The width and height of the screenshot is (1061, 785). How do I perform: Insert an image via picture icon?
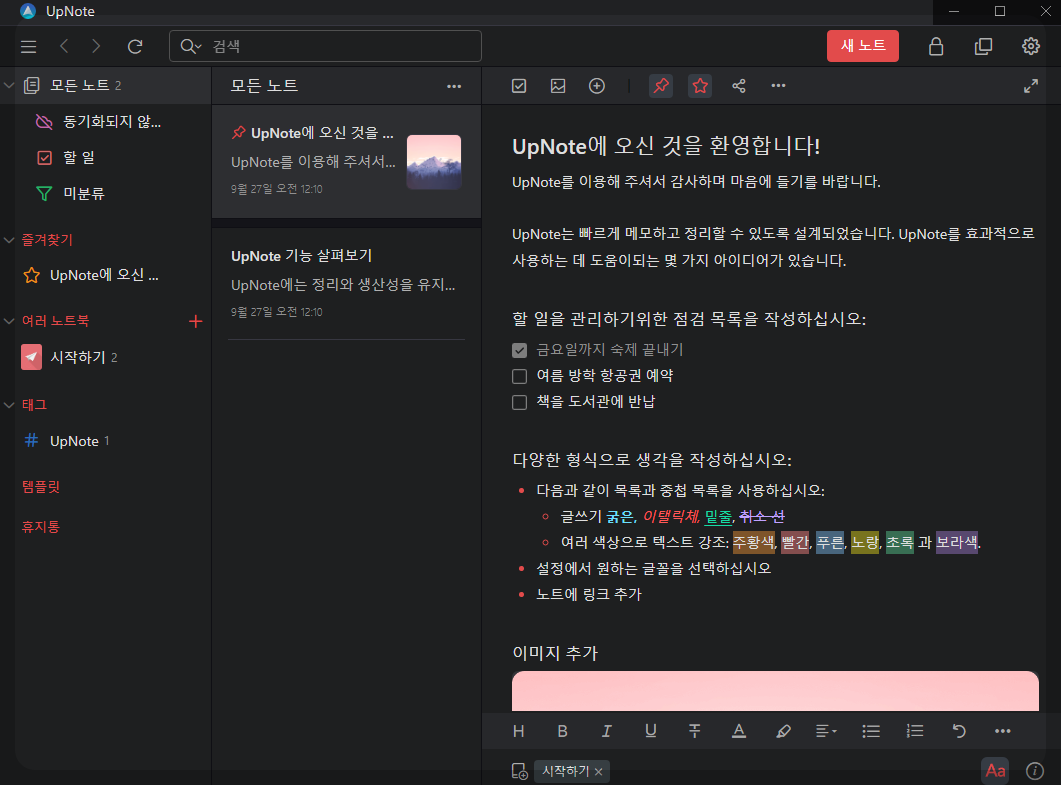pos(558,86)
